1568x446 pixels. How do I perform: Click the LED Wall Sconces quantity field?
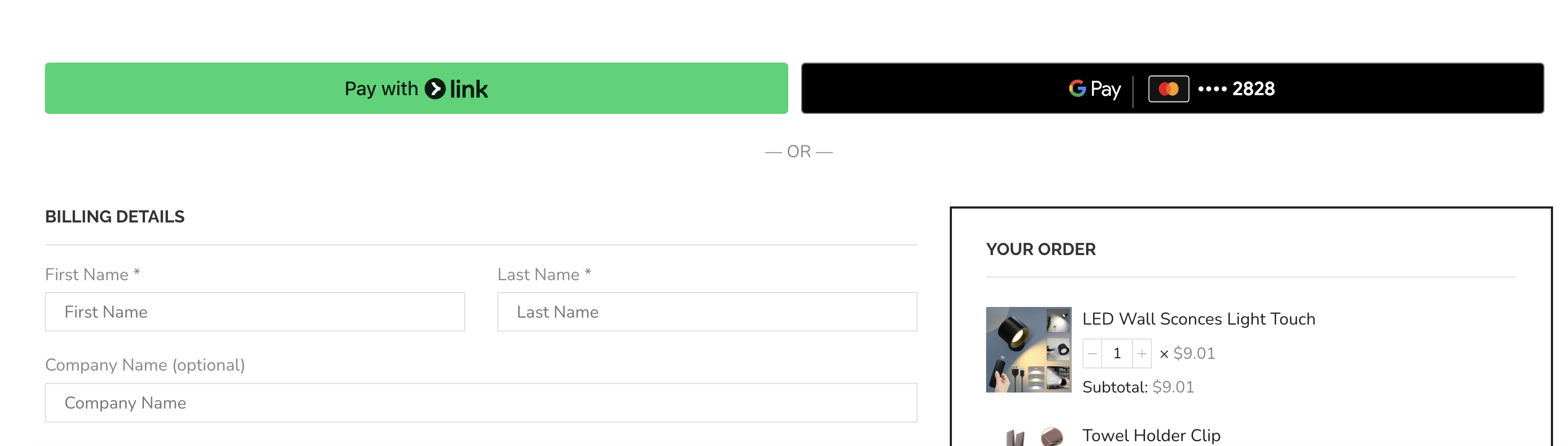pos(1117,353)
